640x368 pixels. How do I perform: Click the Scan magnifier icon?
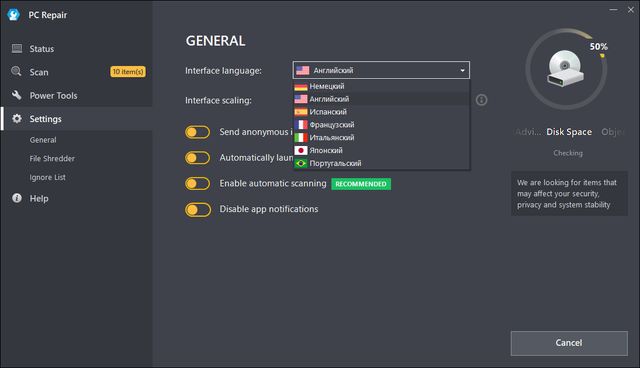pos(16,71)
